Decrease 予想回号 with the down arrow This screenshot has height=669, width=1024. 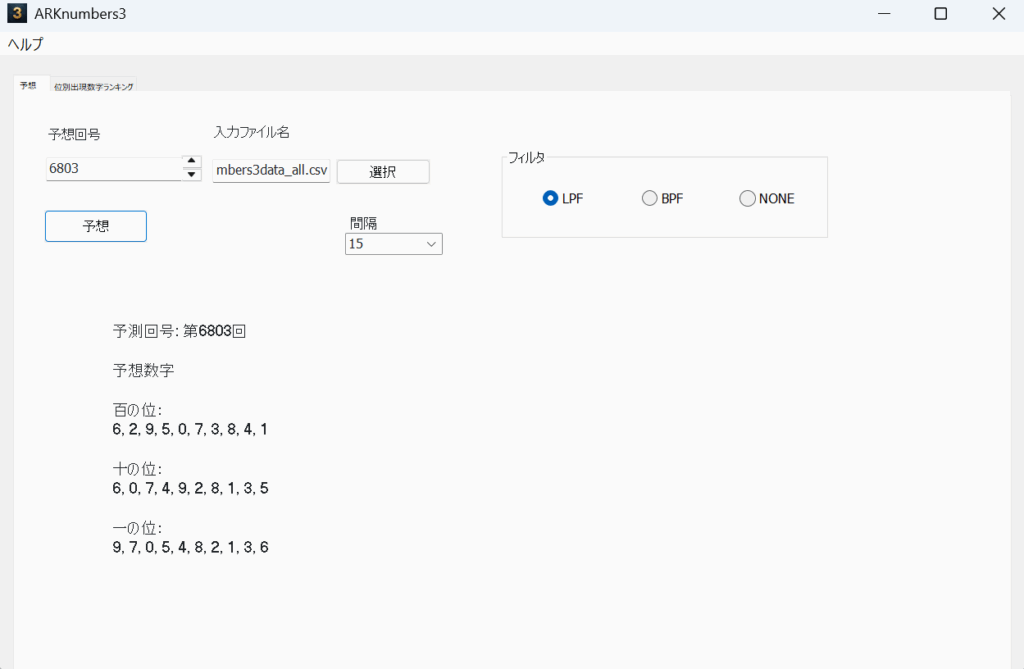(192, 175)
